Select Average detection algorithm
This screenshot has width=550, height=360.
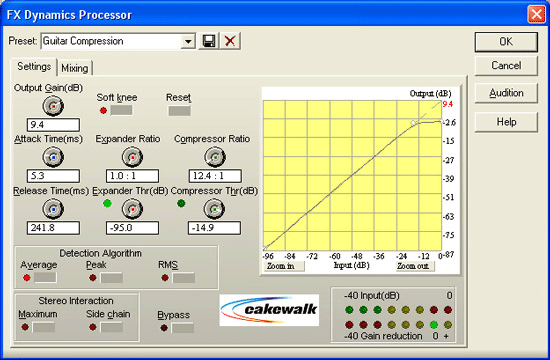(45, 278)
